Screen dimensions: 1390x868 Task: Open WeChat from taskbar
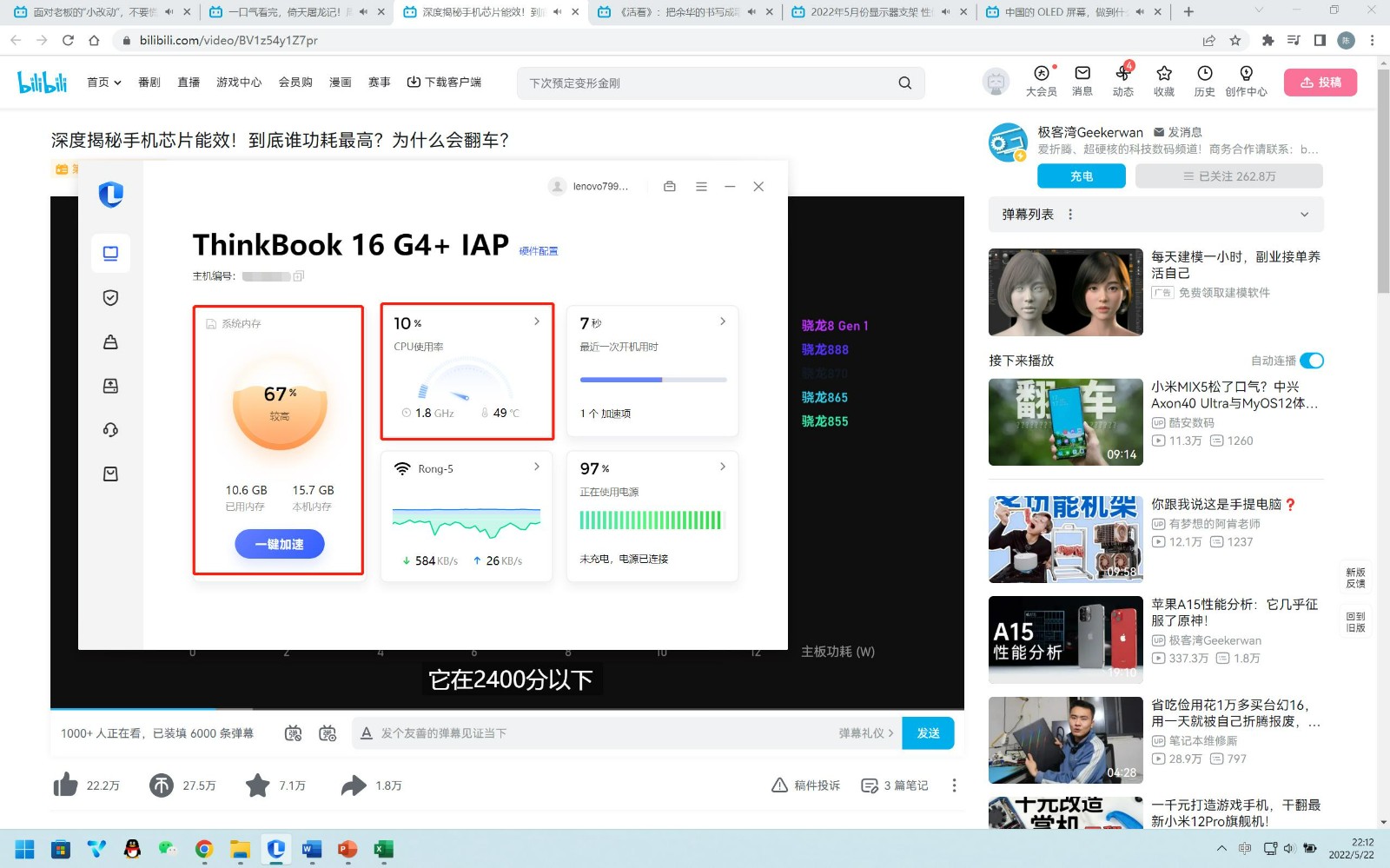click(x=168, y=849)
